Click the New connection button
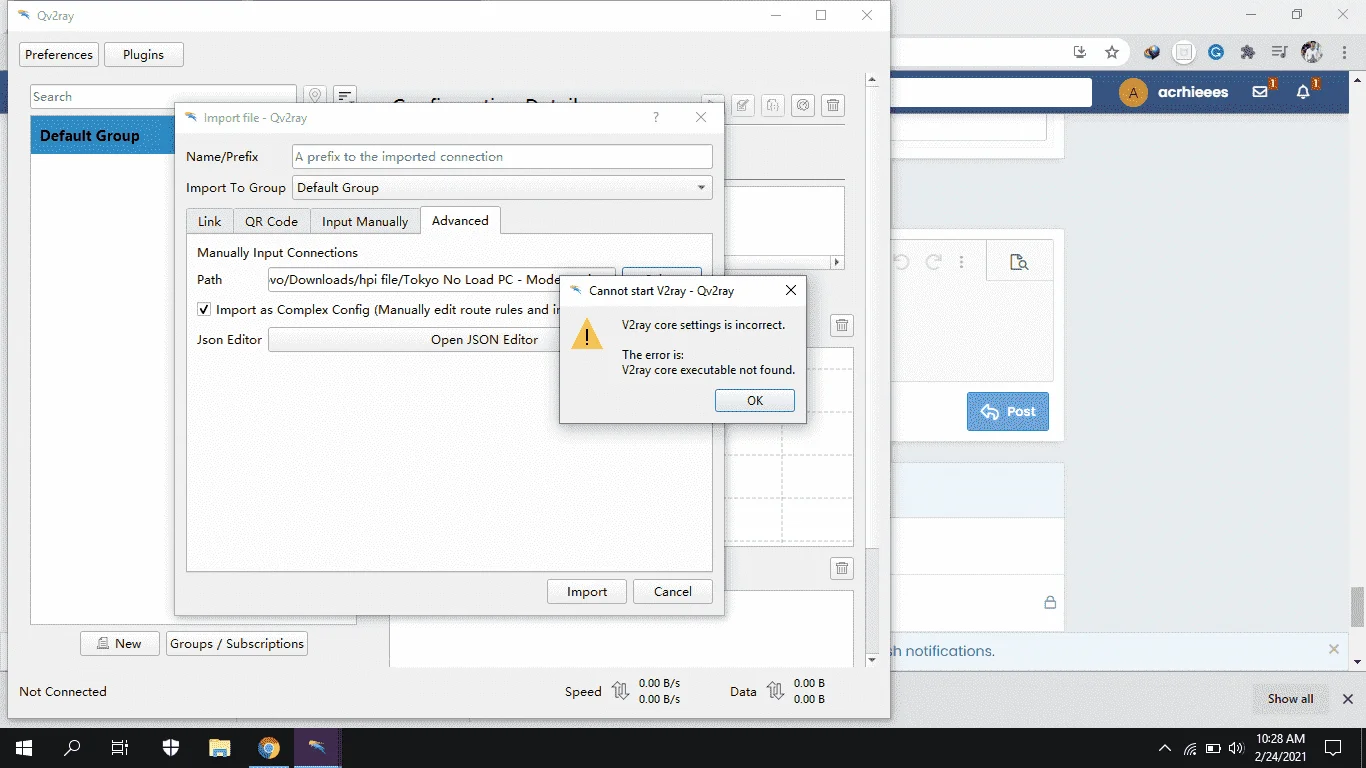This screenshot has width=1366, height=768. tap(120, 644)
